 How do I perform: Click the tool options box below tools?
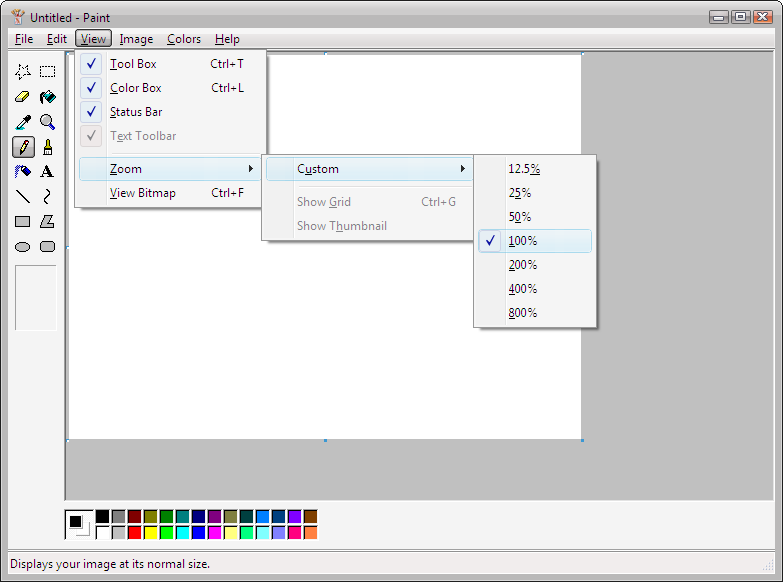36,298
